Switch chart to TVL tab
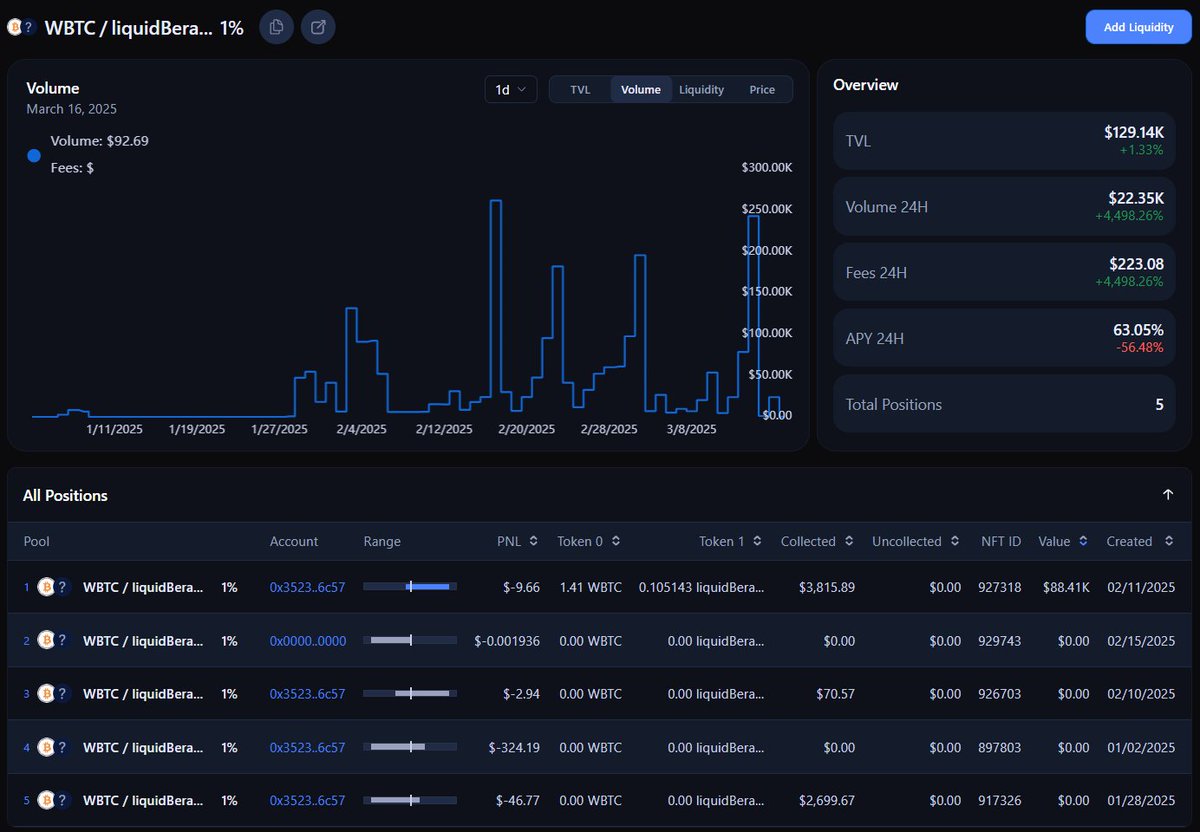Screen dimensions: 1200x832 pos(580,89)
